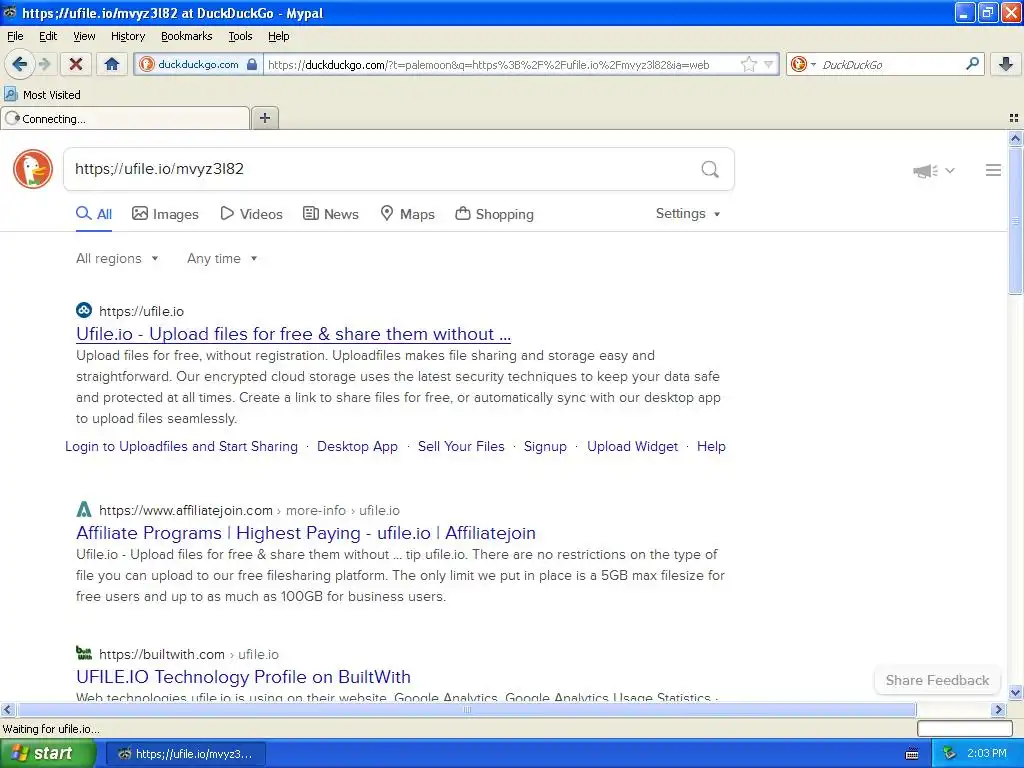This screenshot has height=768, width=1024.
Task: Open Affiliate Programs Highest Paying result
Action: (x=306, y=533)
